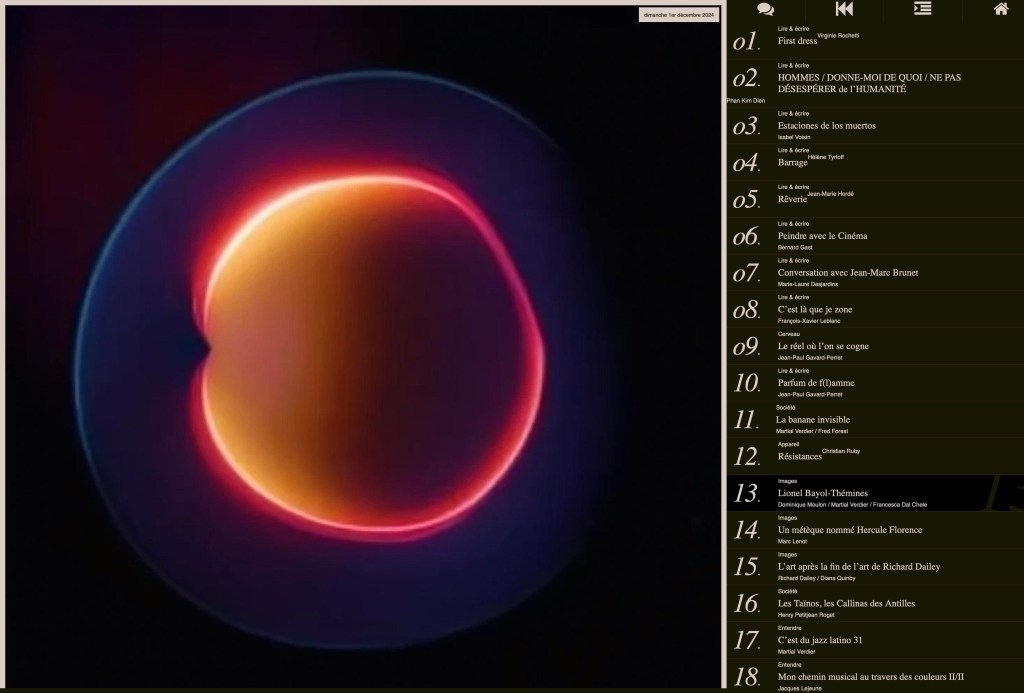Select highlighted entry 'Lionel Bayol-Thémines'

pos(822,493)
